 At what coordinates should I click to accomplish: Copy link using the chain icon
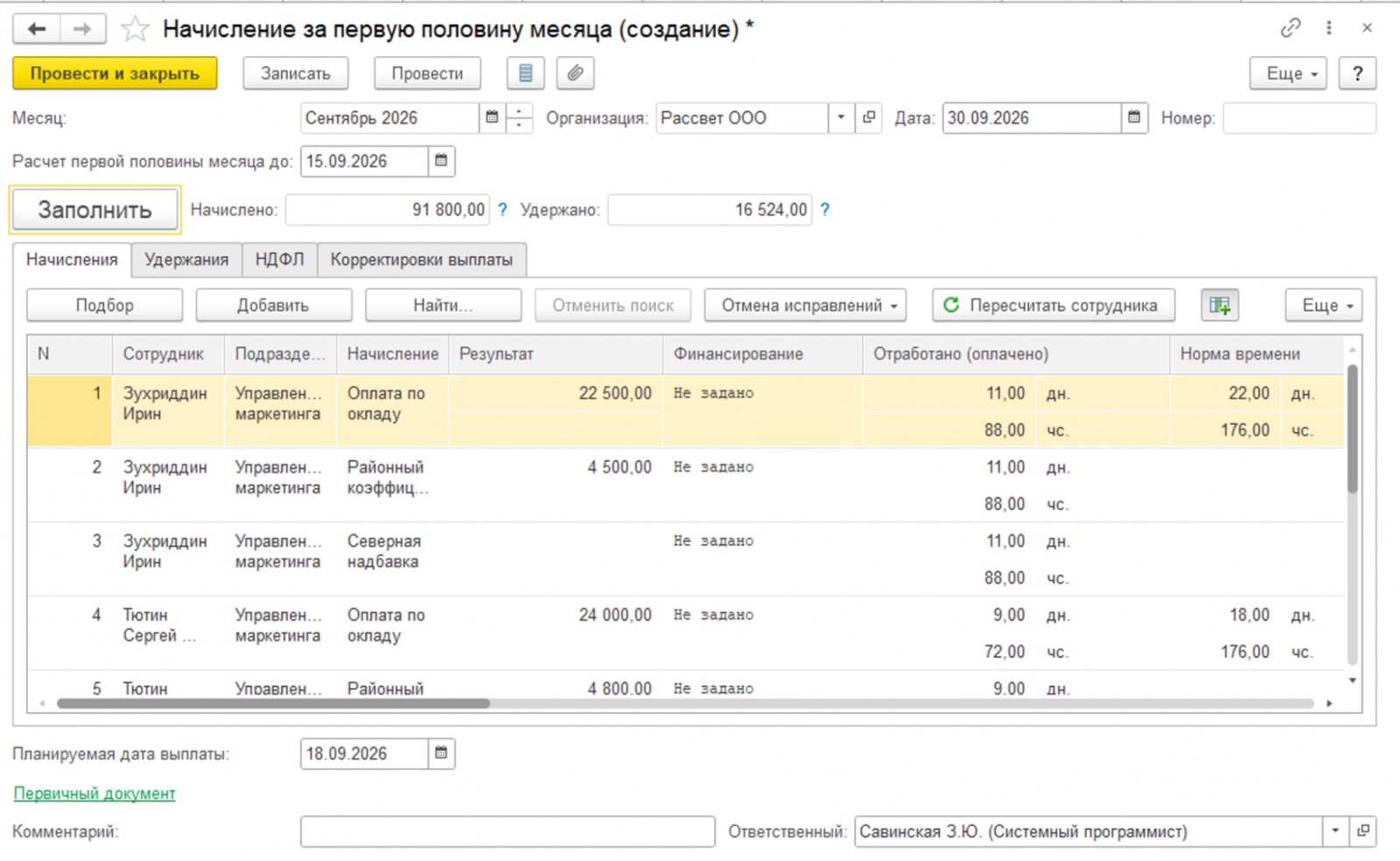pos(1291,28)
